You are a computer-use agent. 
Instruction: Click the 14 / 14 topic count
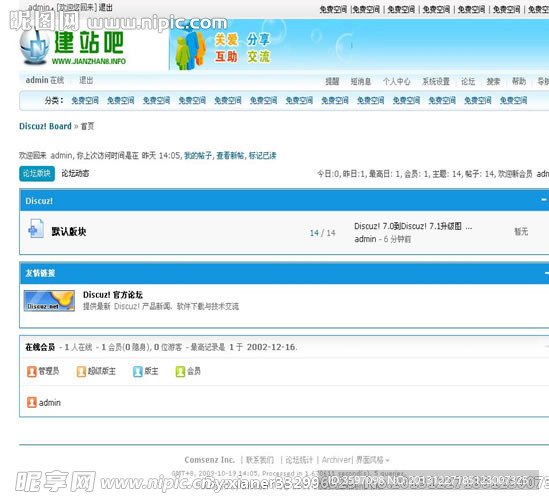(x=322, y=233)
